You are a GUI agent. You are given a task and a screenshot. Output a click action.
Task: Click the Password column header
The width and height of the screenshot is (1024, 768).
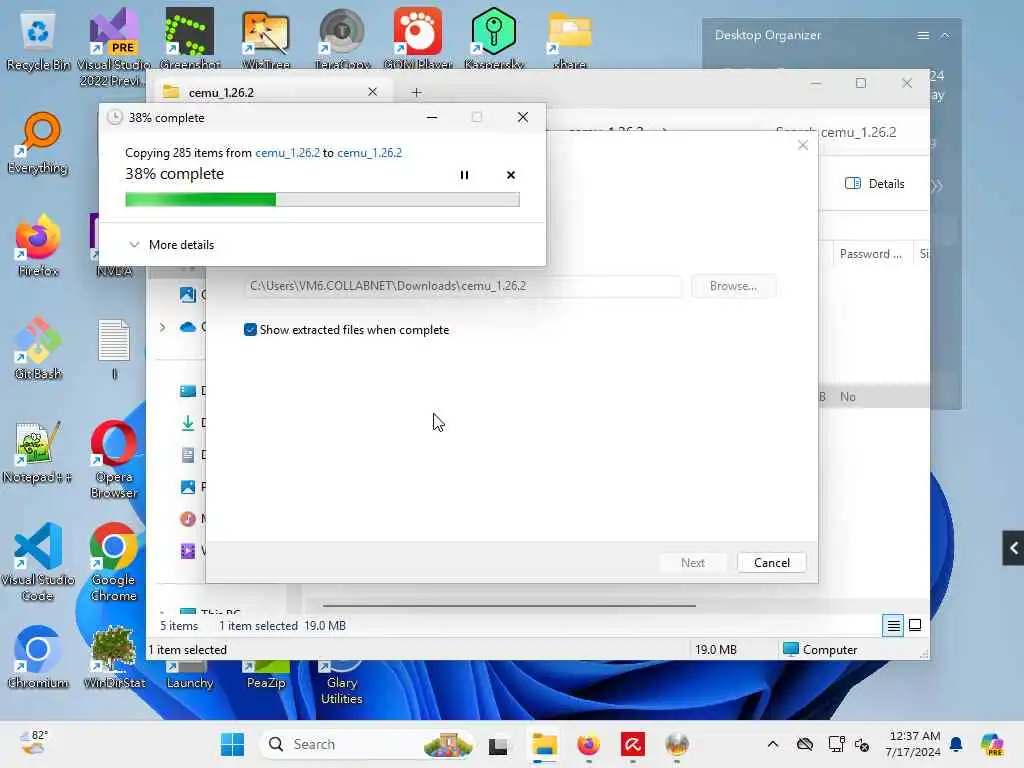coord(871,254)
